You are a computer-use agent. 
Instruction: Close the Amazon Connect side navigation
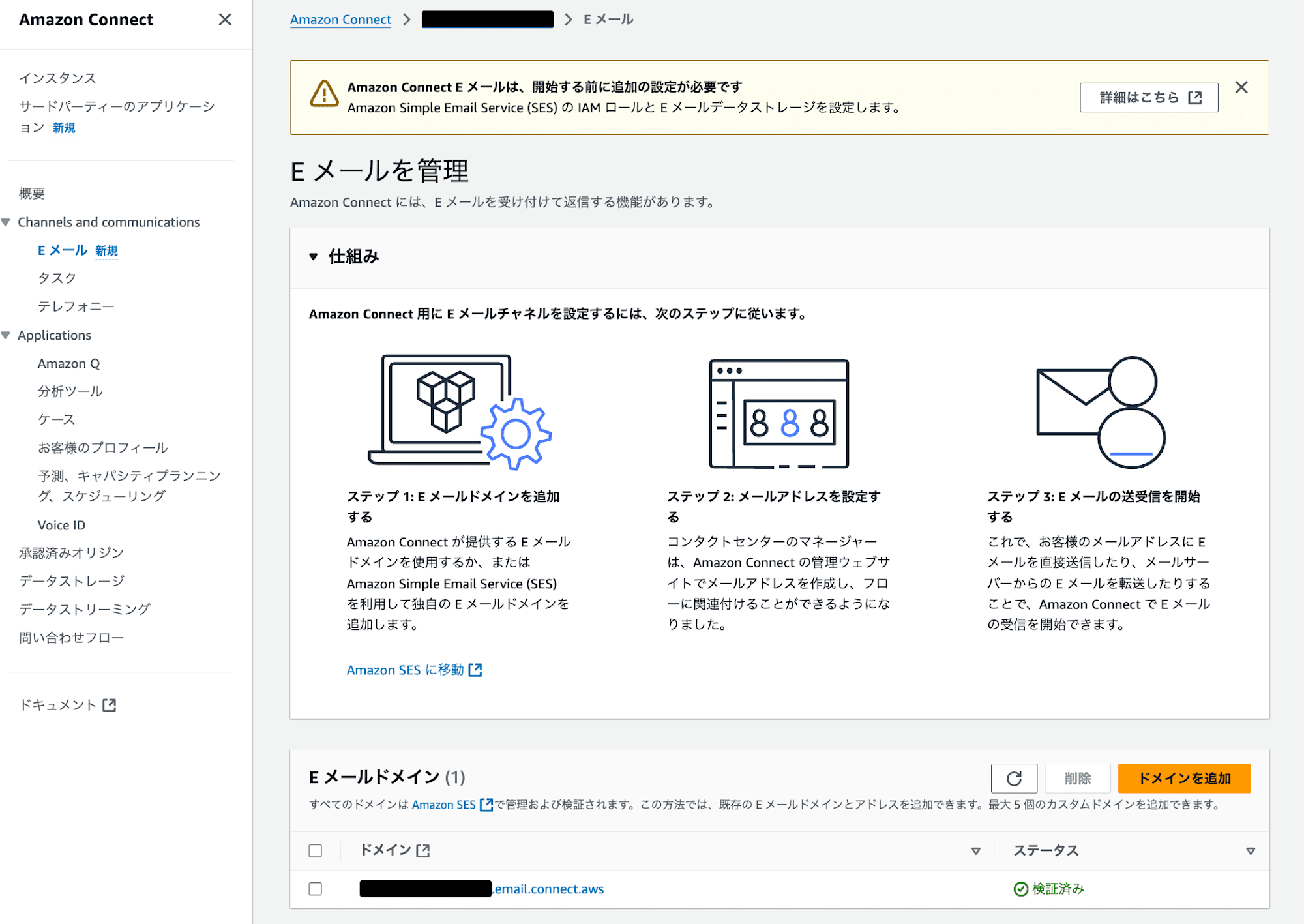point(225,20)
